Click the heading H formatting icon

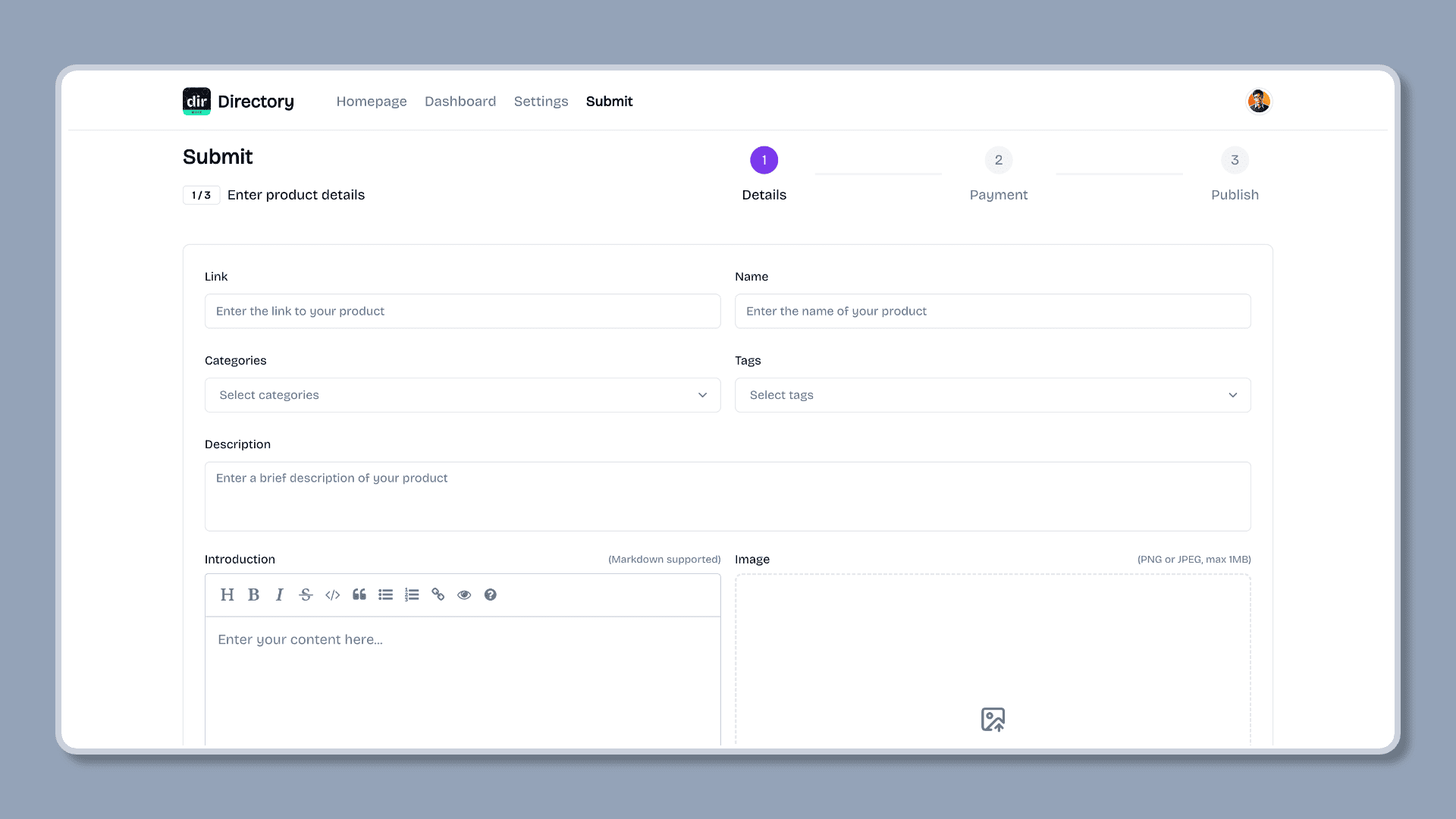[228, 594]
